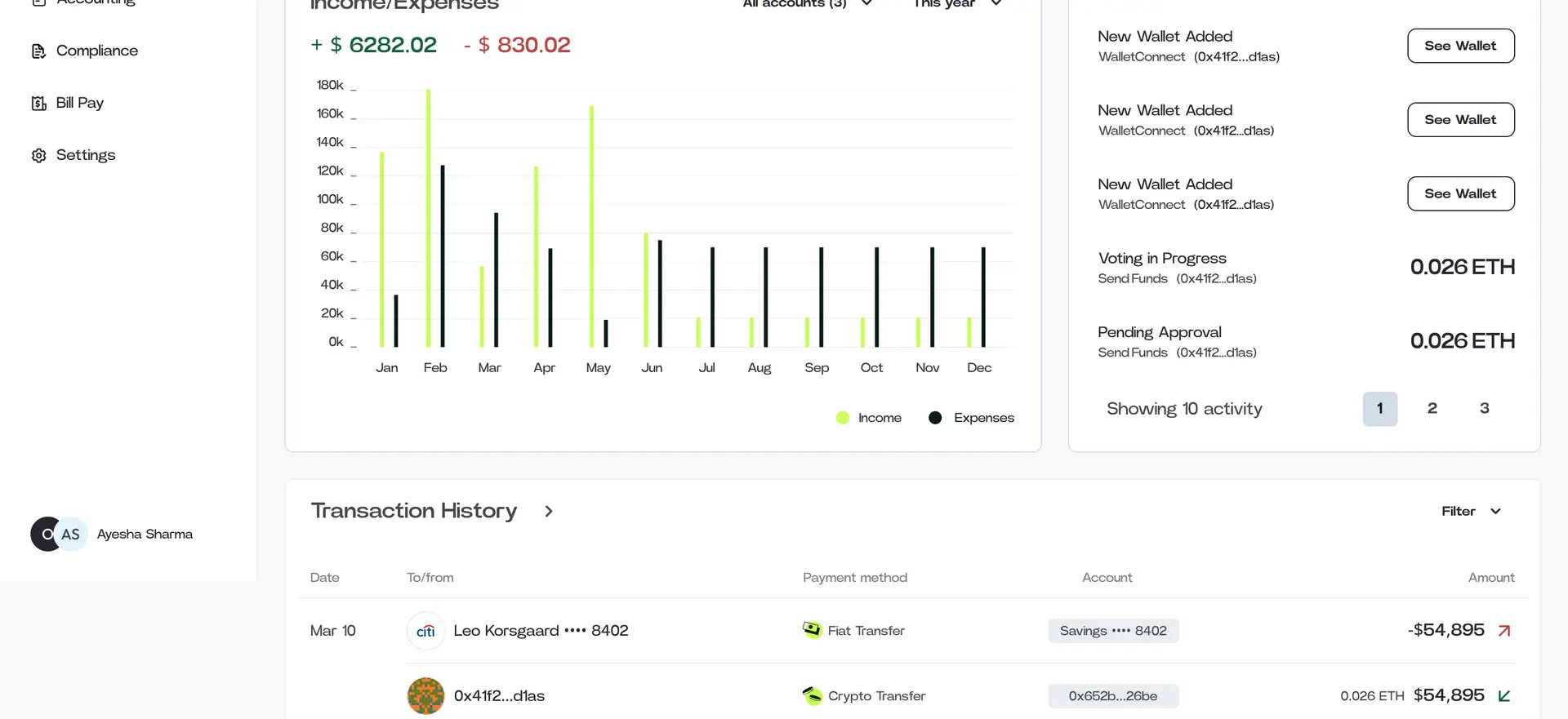Click the first See Wallet button
Viewport: 1568px width, 719px height.
click(x=1460, y=47)
